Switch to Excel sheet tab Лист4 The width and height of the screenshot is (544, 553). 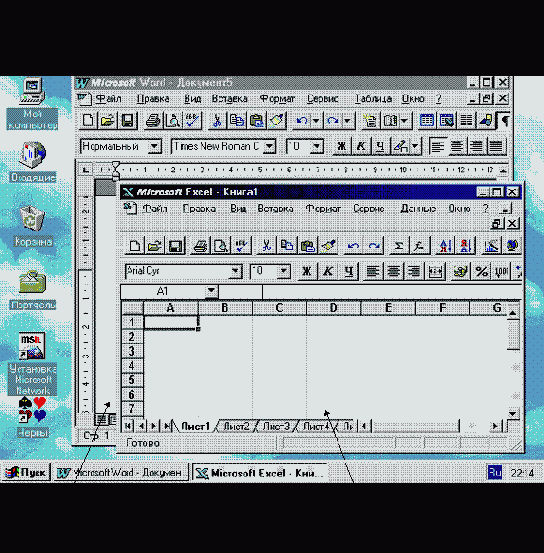tap(316, 426)
